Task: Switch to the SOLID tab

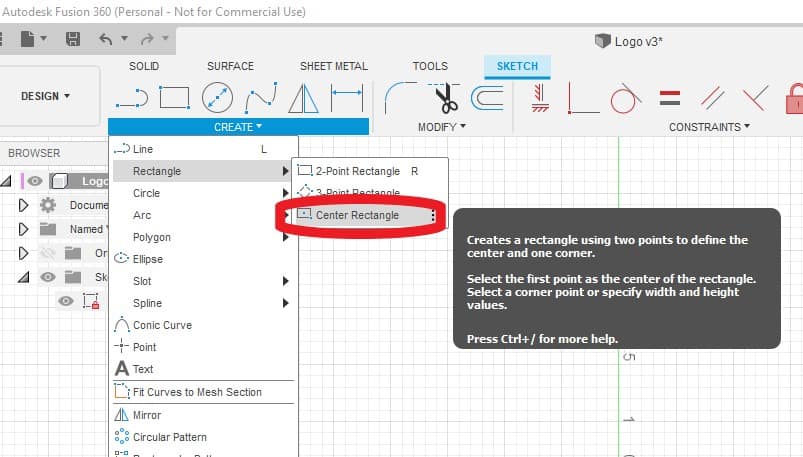Action: click(144, 66)
